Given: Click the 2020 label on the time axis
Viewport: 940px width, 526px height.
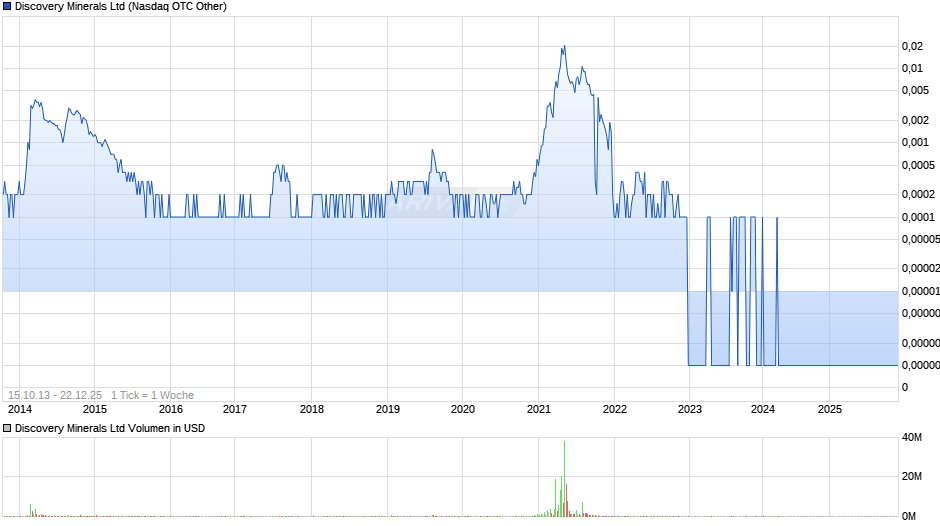Looking at the screenshot, I should point(463,409).
